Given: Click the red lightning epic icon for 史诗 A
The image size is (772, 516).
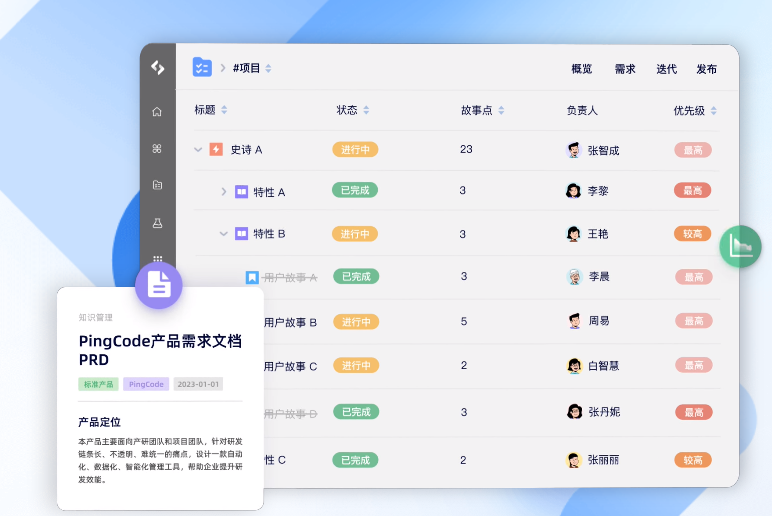Looking at the screenshot, I should (x=216, y=149).
